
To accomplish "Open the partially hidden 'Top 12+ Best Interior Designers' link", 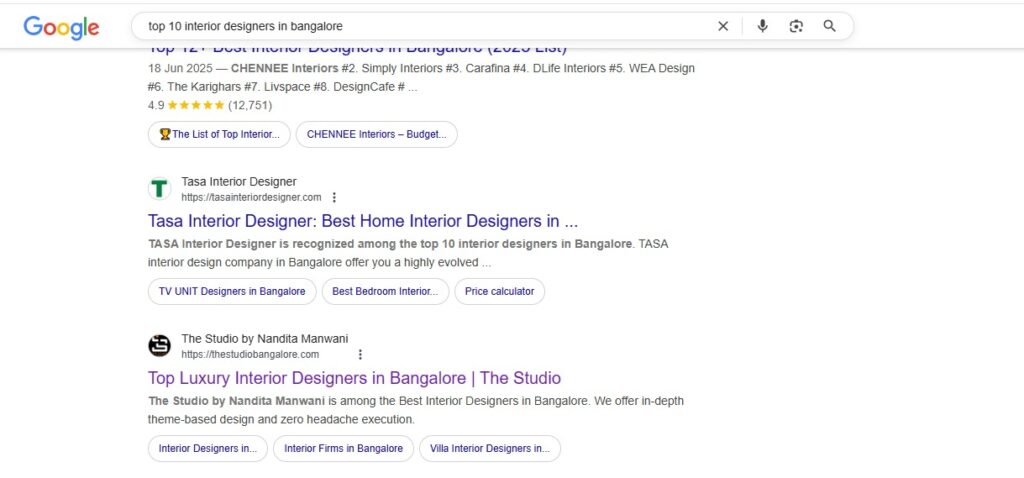I will click(x=357, y=51).
